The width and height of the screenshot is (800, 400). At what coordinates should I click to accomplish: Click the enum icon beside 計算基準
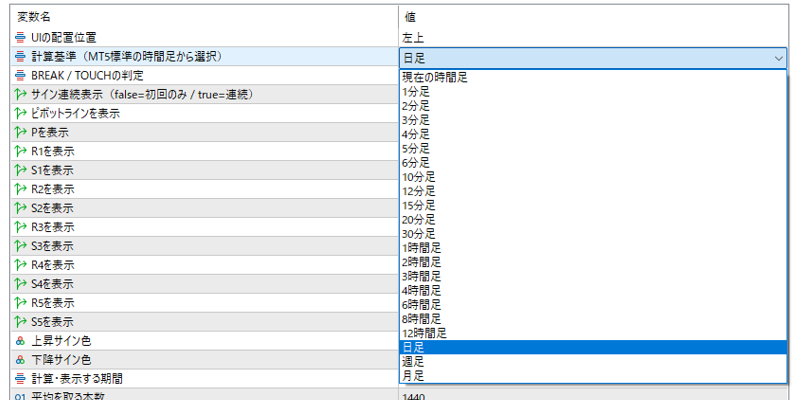[20, 57]
